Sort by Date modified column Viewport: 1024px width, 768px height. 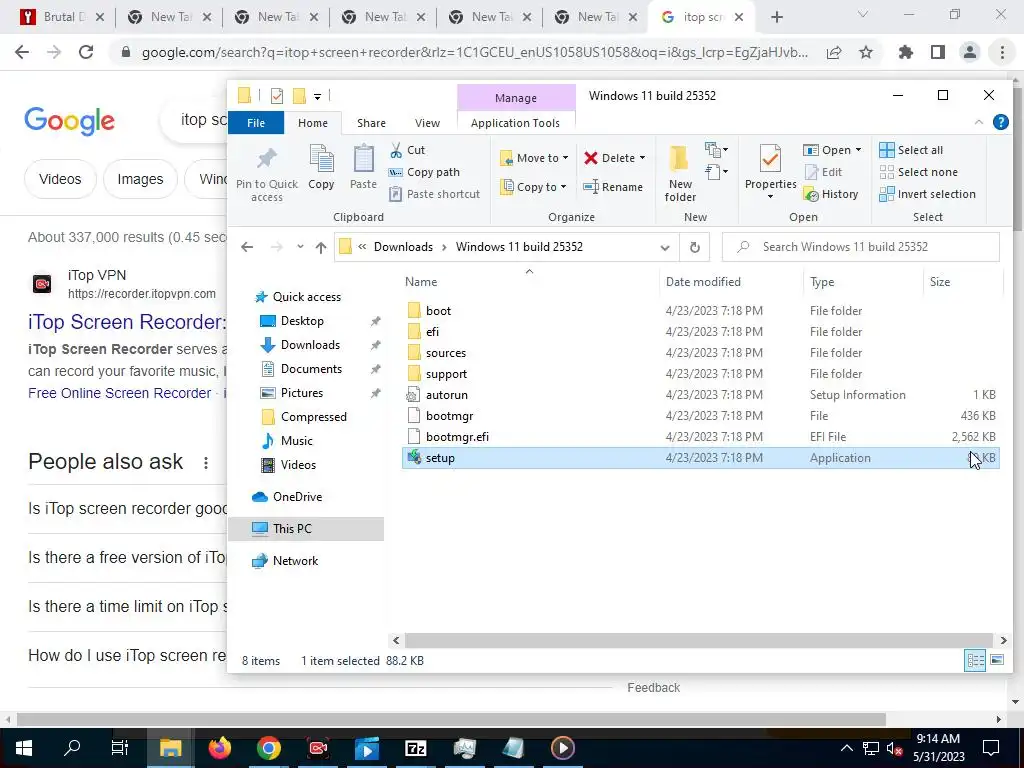[703, 282]
